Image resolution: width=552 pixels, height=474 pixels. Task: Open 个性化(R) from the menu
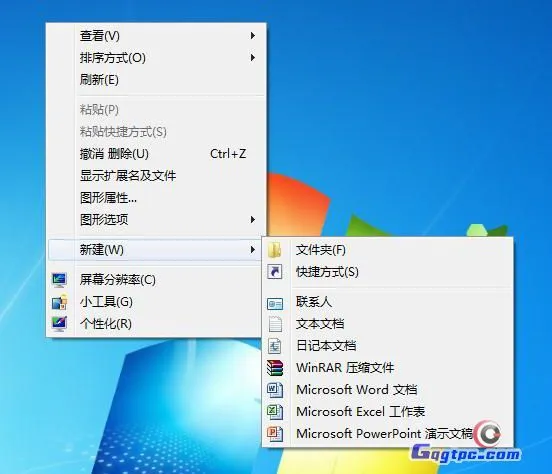point(155,324)
